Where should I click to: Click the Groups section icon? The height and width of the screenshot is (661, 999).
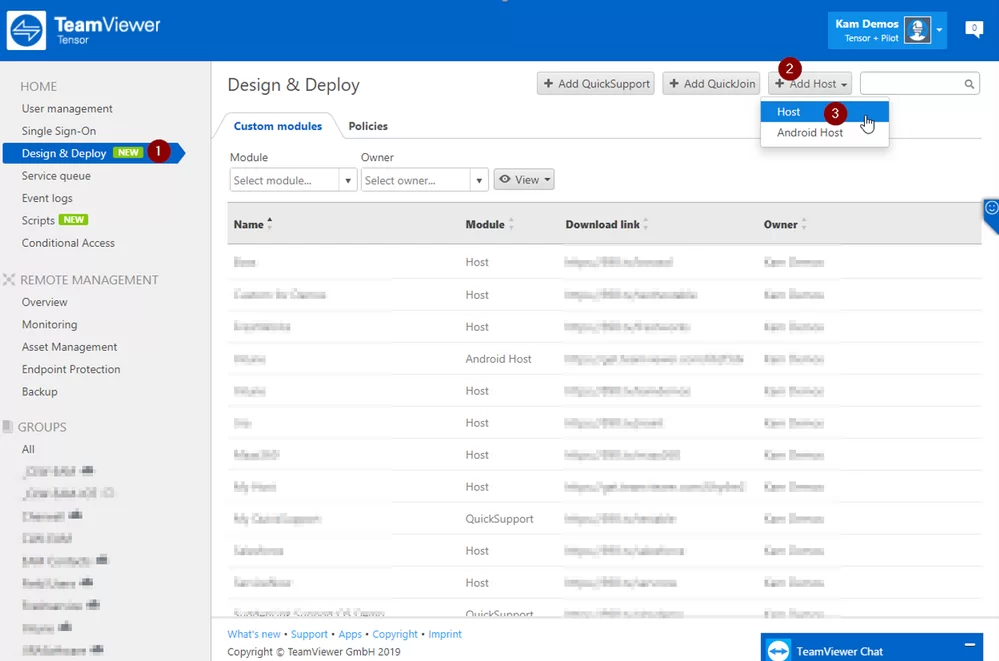(10, 427)
